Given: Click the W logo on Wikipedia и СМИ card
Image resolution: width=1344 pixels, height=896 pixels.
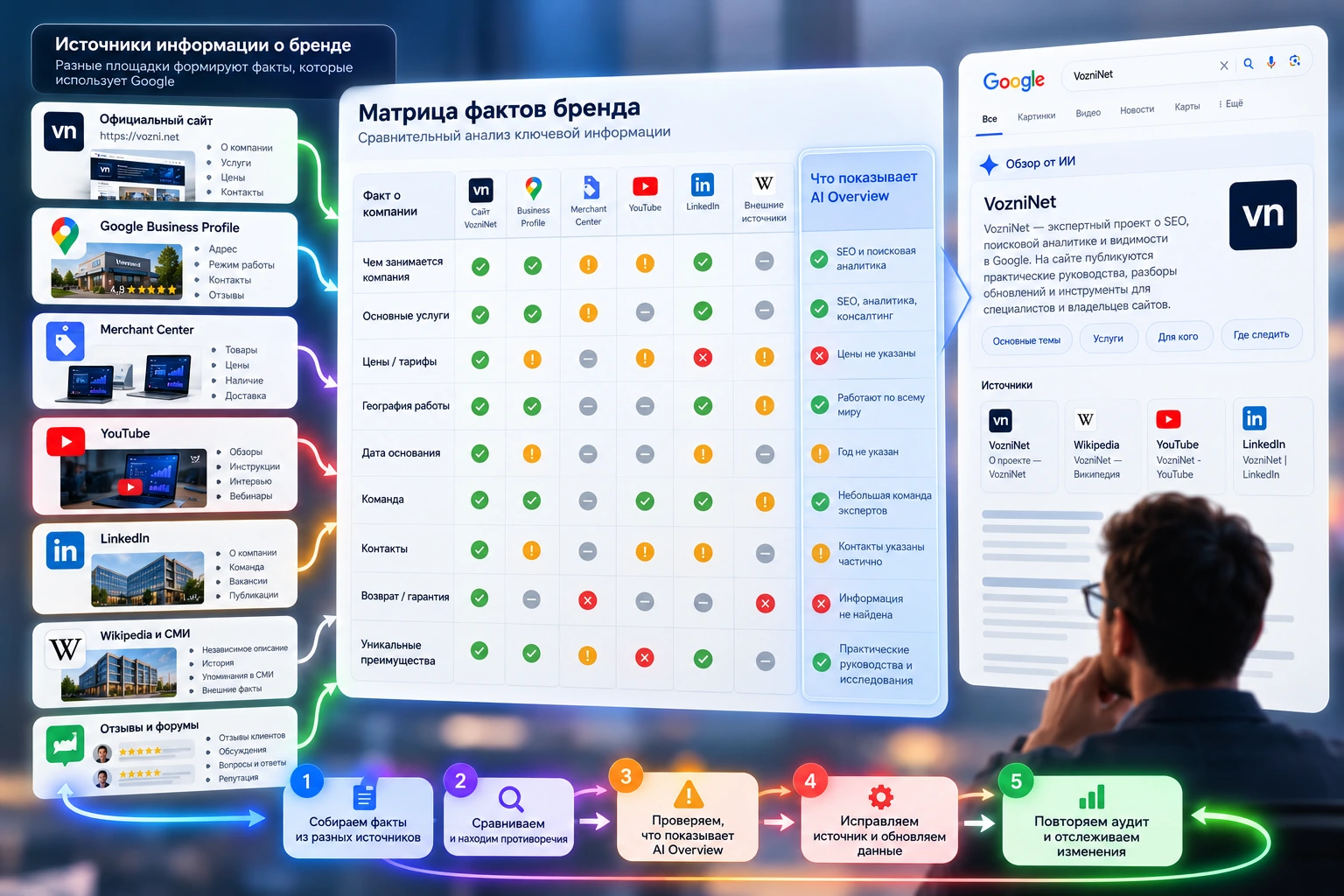Looking at the screenshot, I should (65, 649).
